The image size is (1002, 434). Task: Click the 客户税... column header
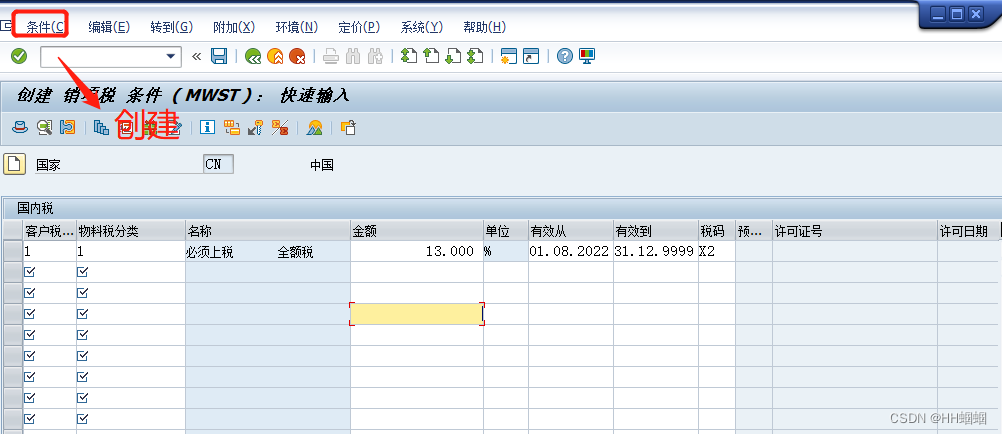point(50,231)
